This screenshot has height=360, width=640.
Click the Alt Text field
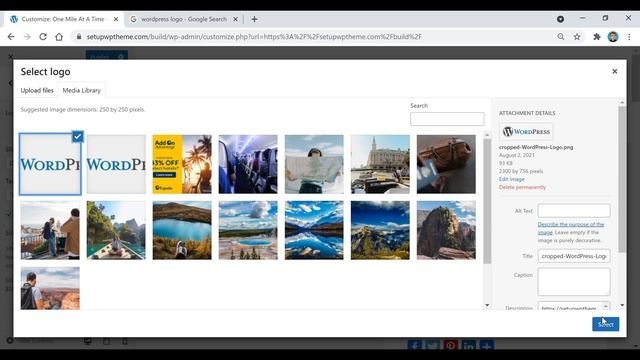(574, 211)
